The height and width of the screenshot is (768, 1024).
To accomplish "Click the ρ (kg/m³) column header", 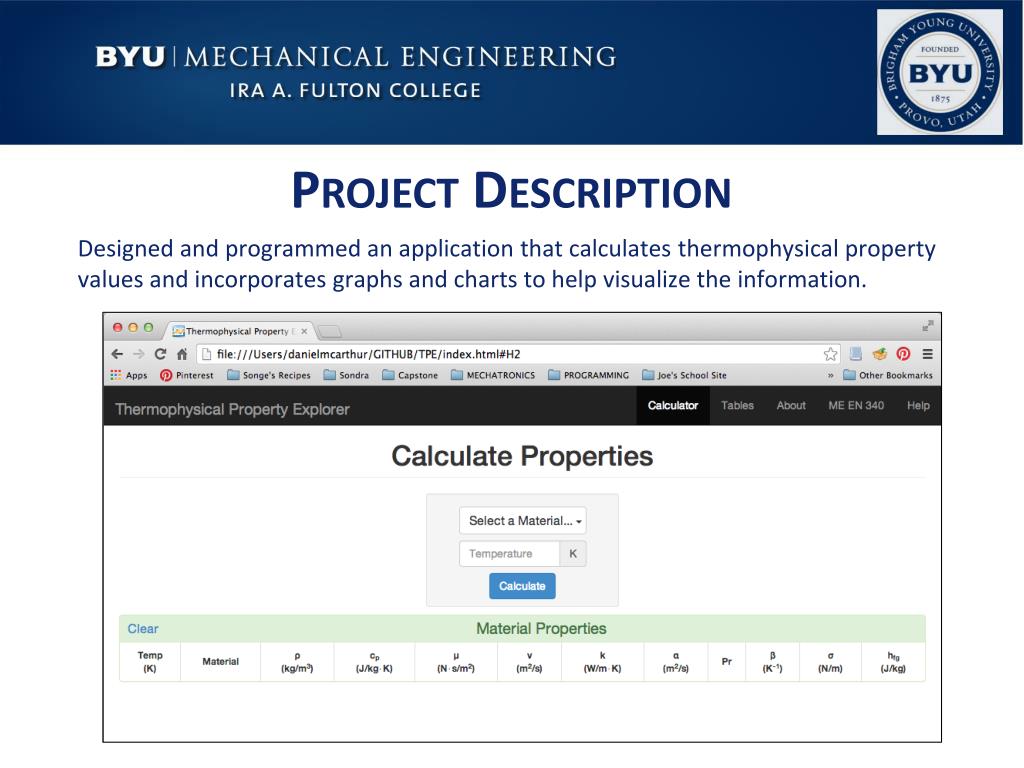I will pos(297,662).
